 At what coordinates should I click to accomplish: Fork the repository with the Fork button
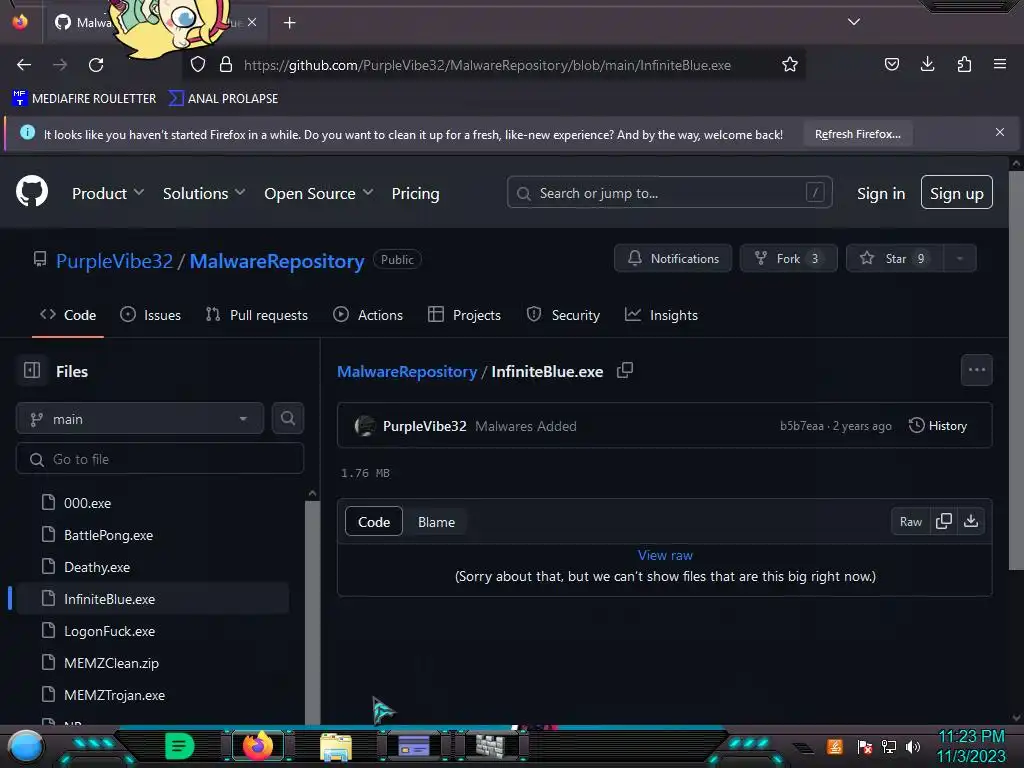click(x=788, y=259)
